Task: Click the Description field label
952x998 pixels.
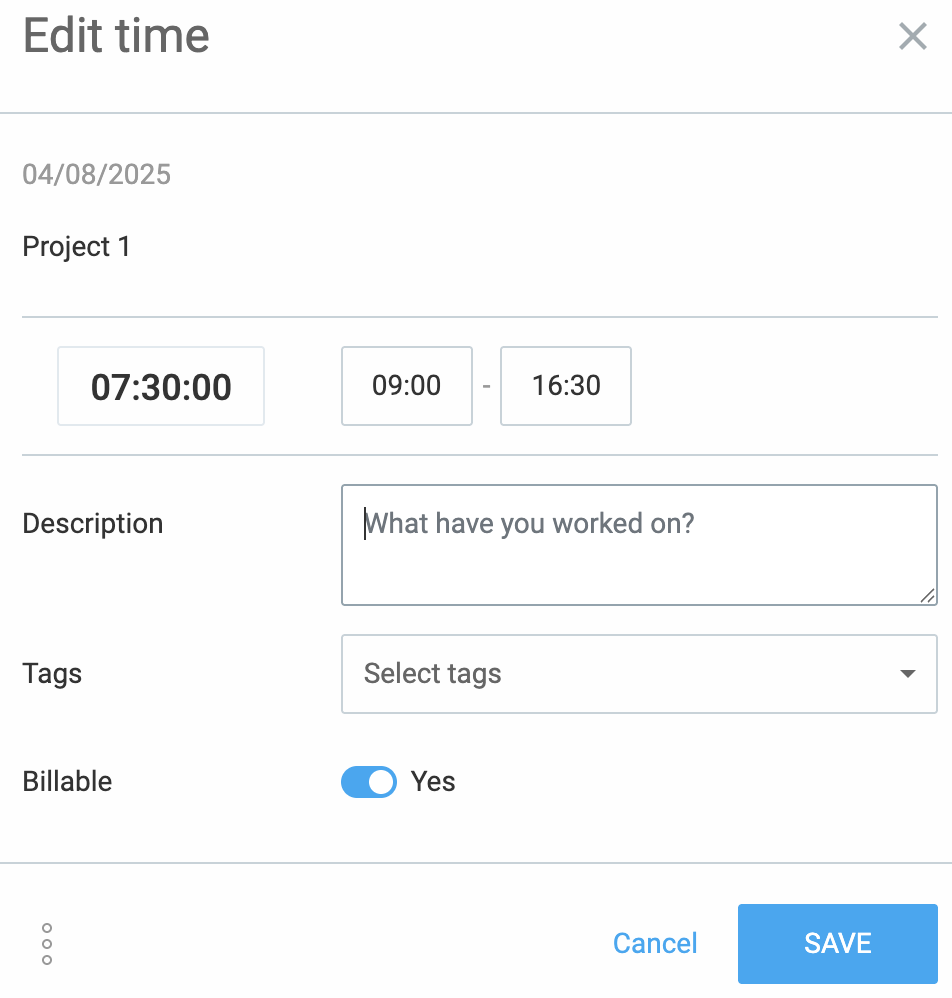Action: 93,524
